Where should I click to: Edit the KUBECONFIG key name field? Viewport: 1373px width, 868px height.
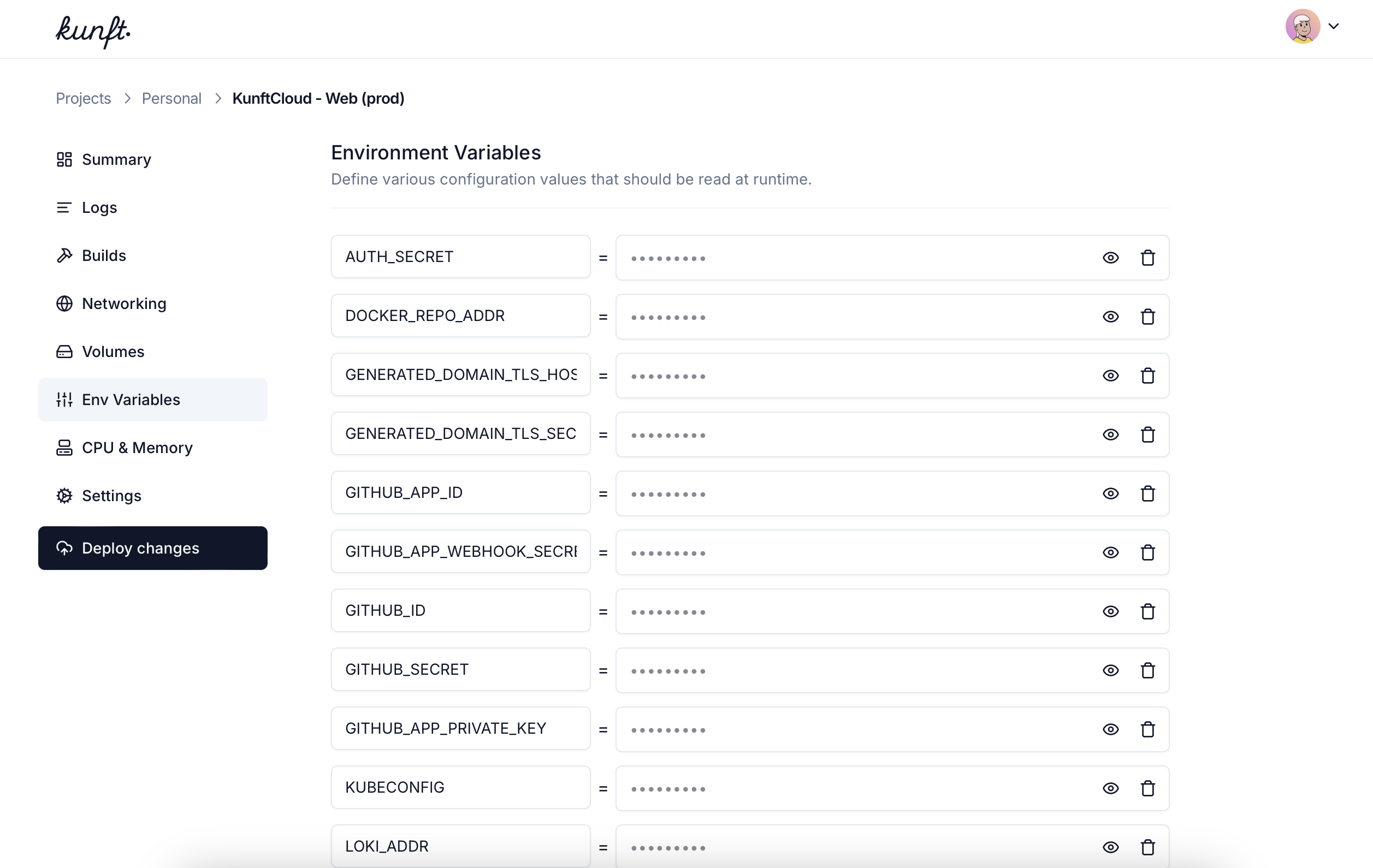click(x=461, y=787)
